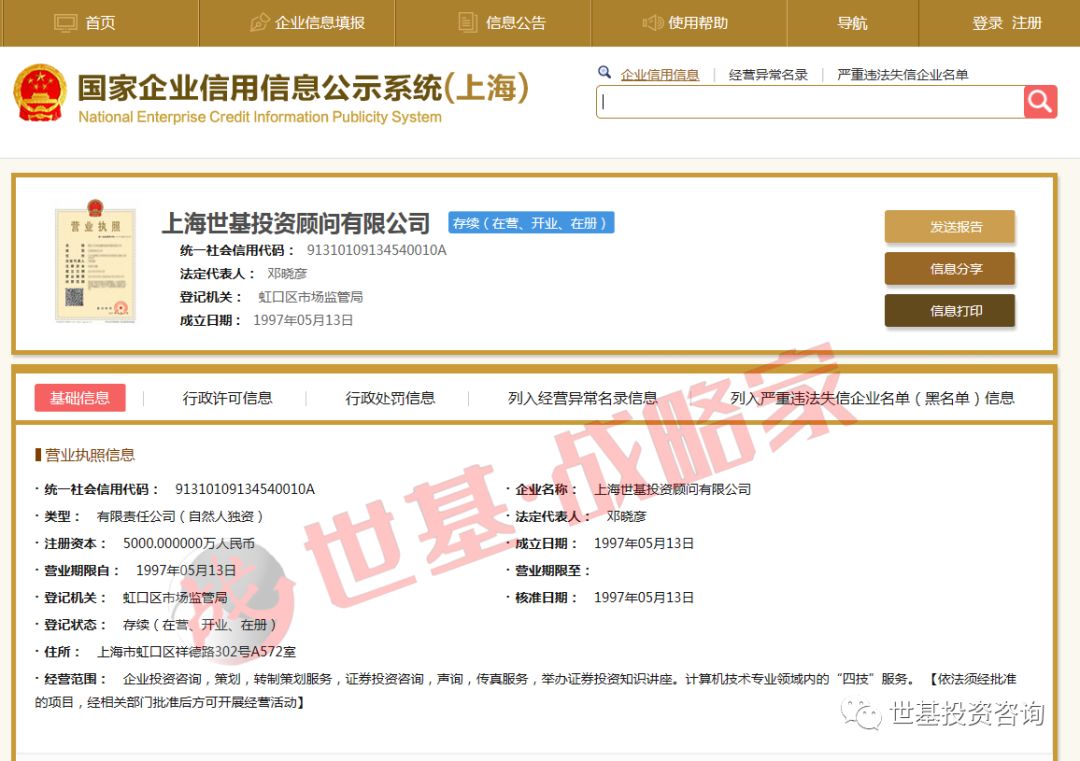Click the WeChat icon near 世基投资咨询
Screen dimensions: 1080x761
point(860,714)
